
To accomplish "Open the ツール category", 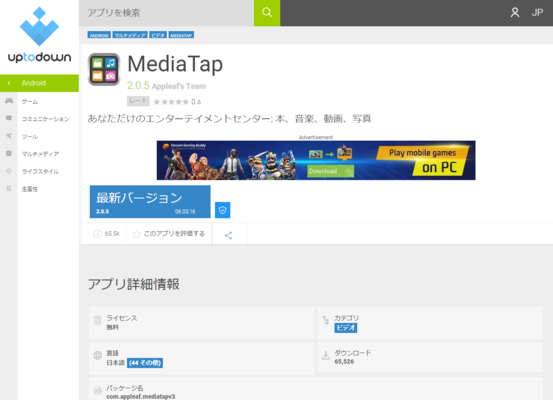I will click(x=30, y=137).
